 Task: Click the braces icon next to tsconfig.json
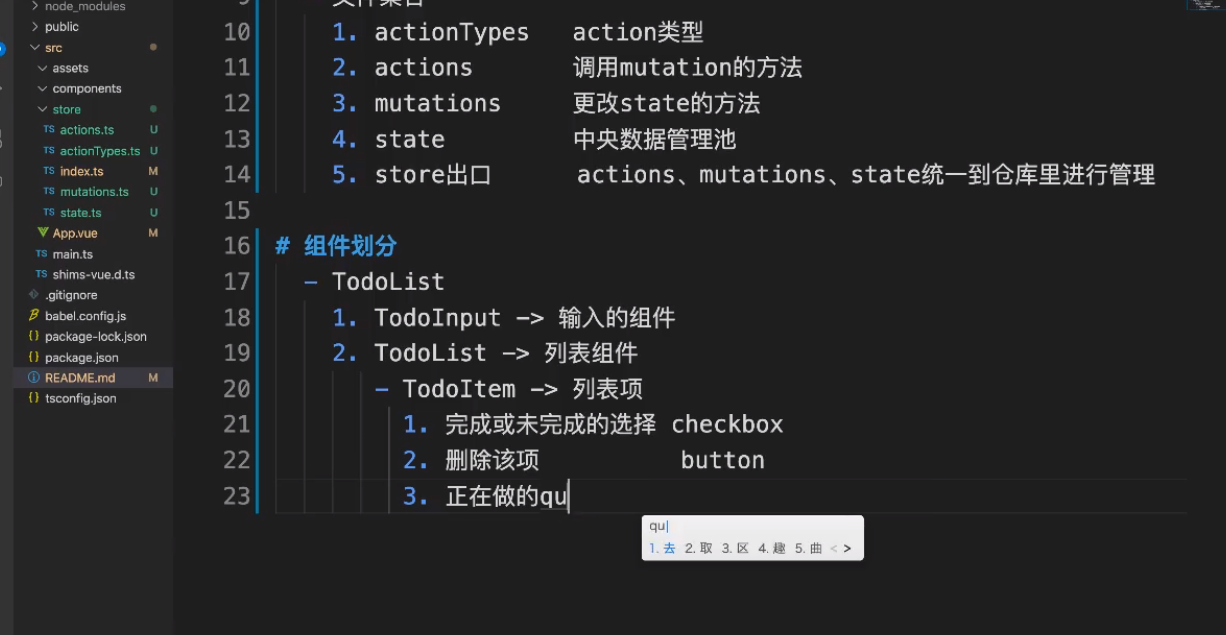pos(34,398)
